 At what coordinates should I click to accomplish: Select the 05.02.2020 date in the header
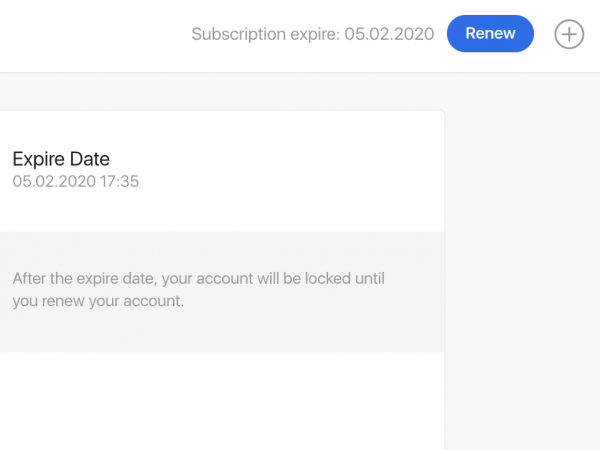389,35
